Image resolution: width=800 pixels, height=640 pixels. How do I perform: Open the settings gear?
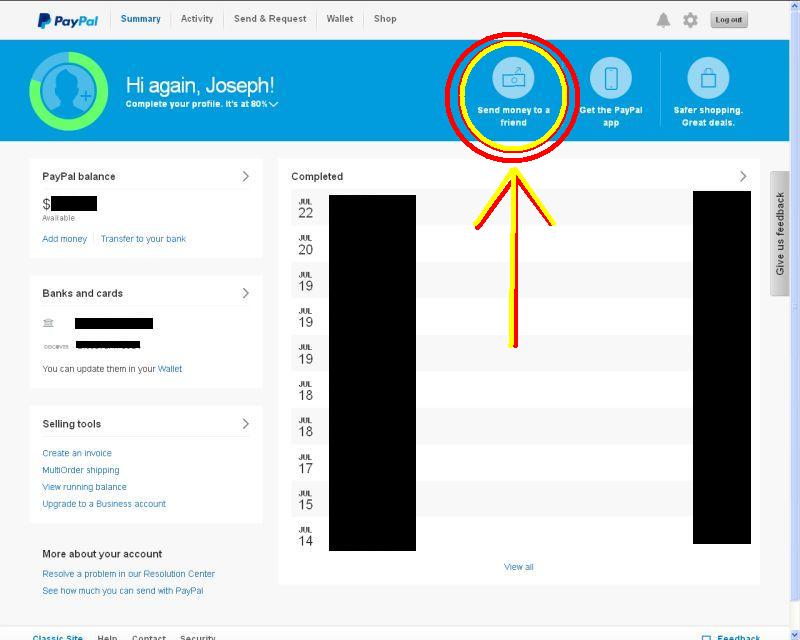tap(690, 20)
